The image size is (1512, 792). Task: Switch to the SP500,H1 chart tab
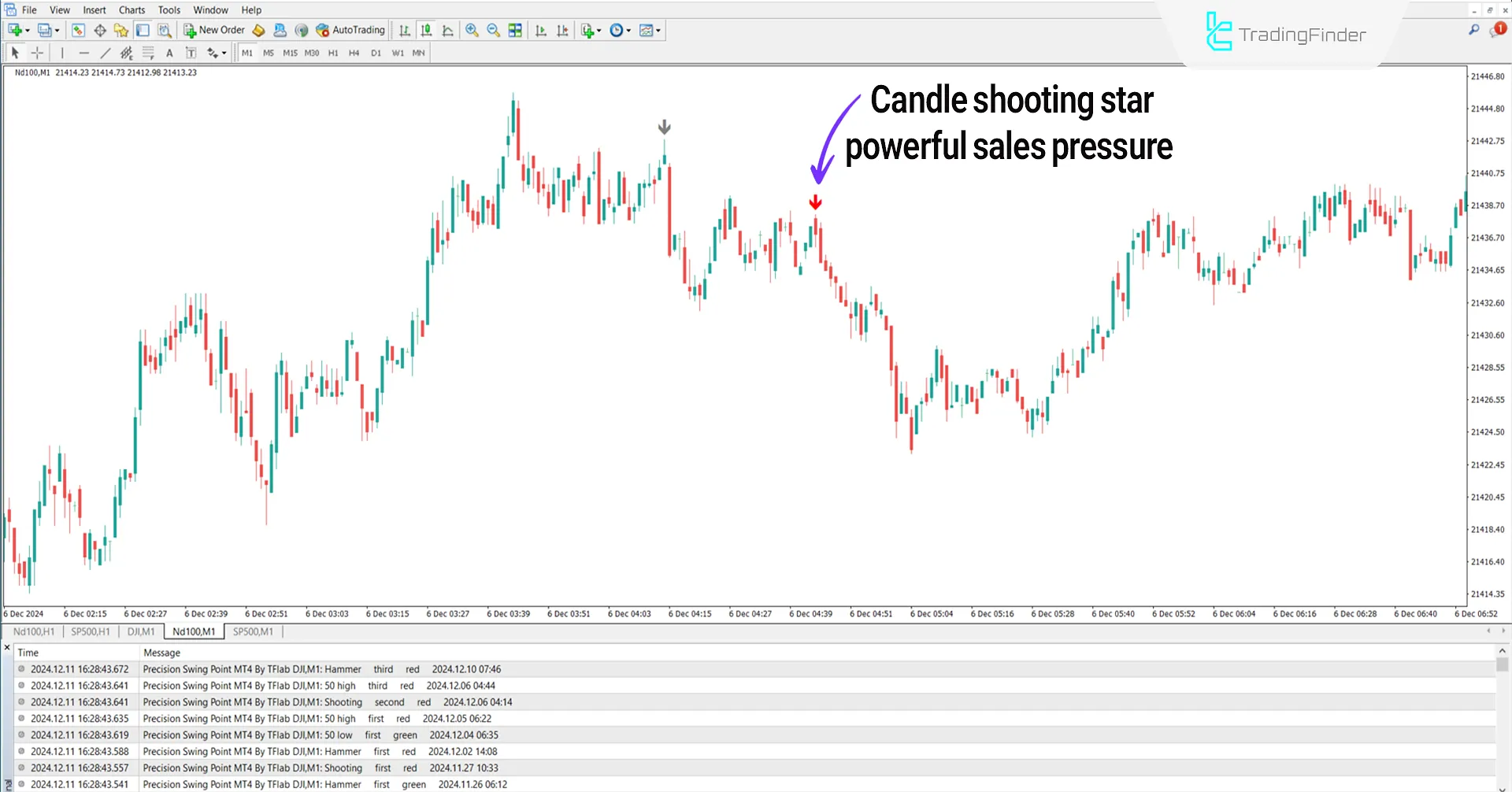pyautogui.click(x=91, y=631)
